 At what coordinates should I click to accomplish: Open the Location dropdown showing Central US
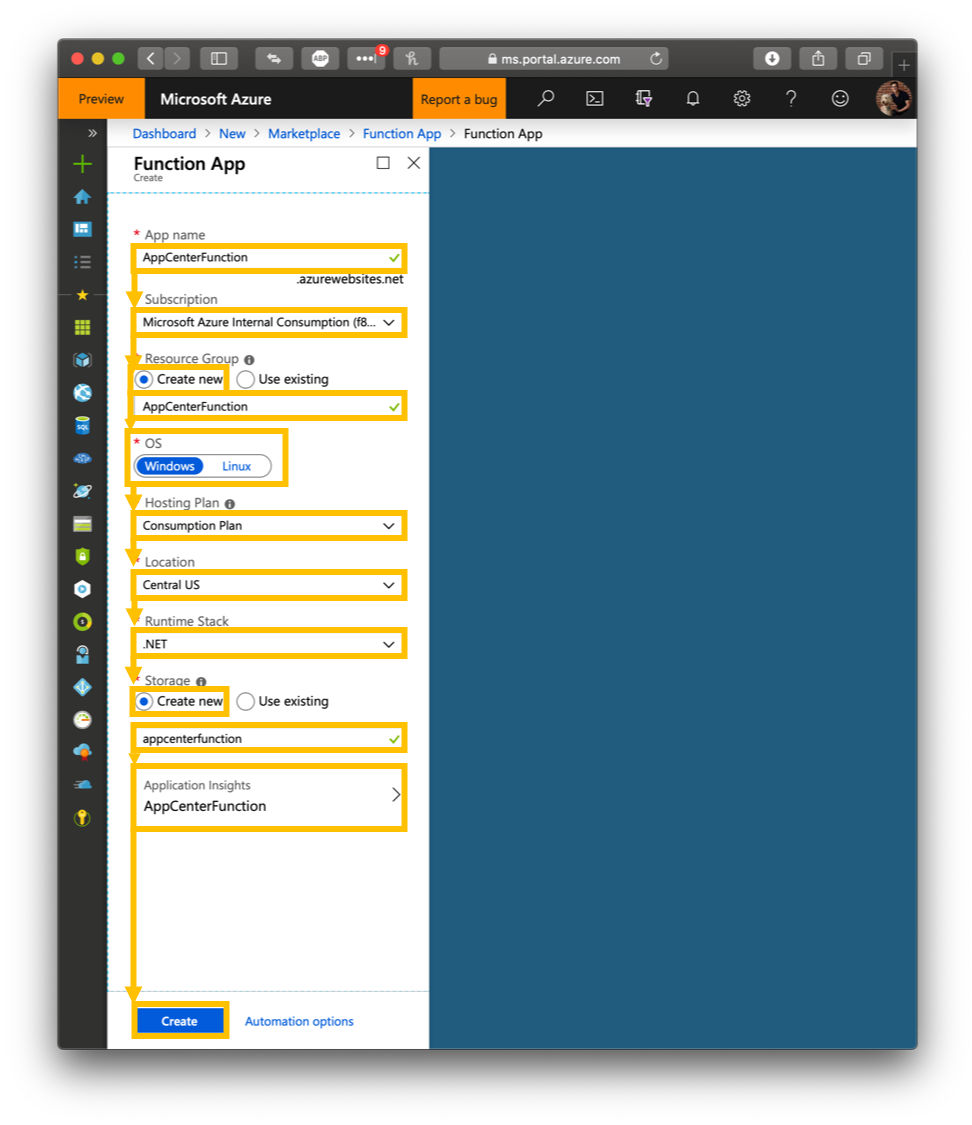(269, 585)
